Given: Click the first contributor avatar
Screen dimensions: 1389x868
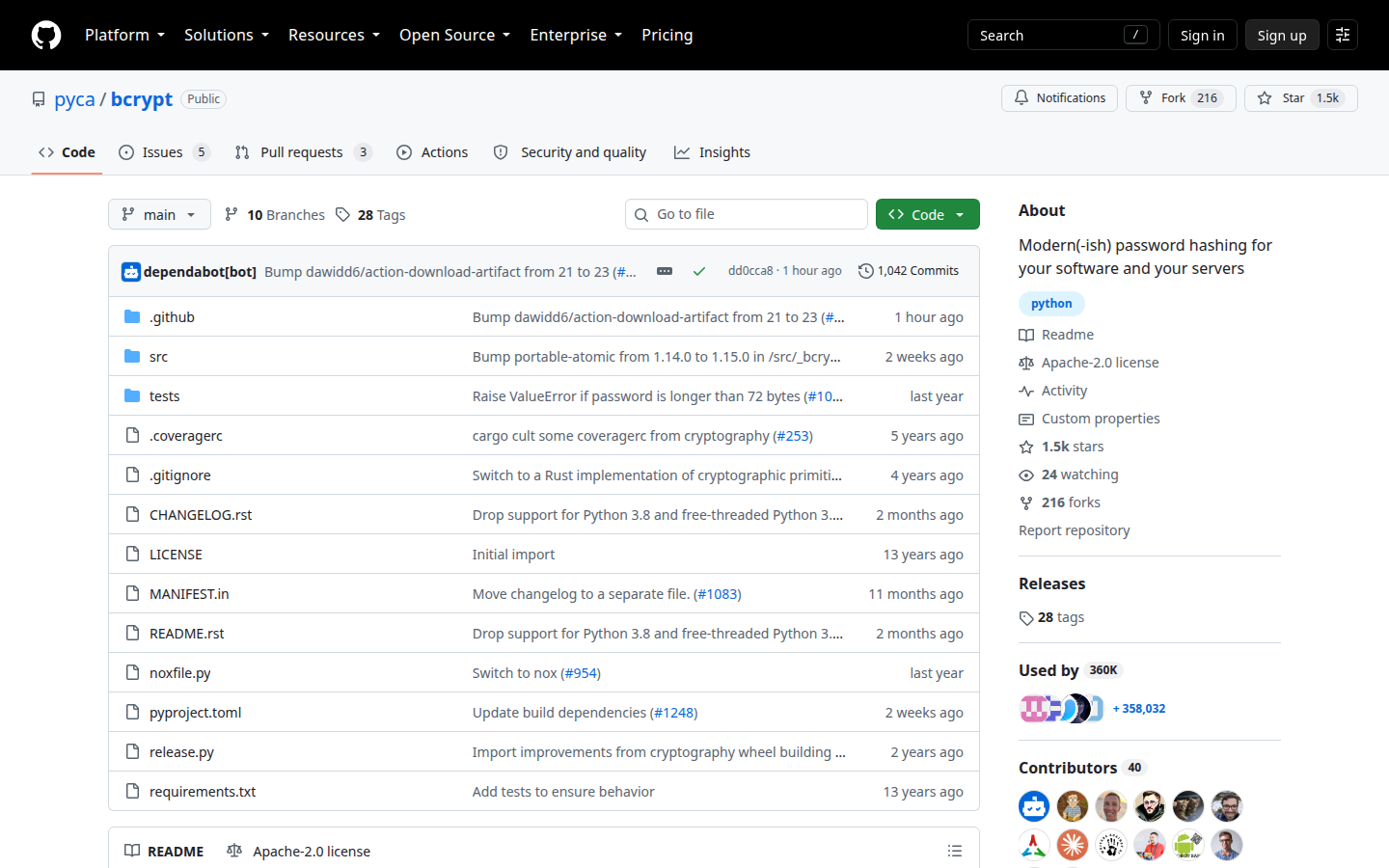Looking at the screenshot, I should click(x=1034, y=806).
